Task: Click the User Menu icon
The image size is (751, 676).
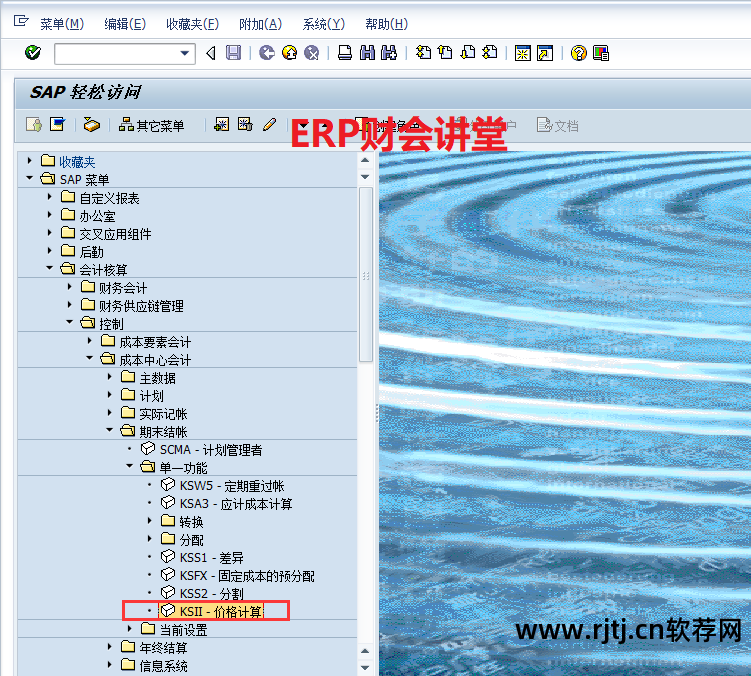Action: click(34, 125)
